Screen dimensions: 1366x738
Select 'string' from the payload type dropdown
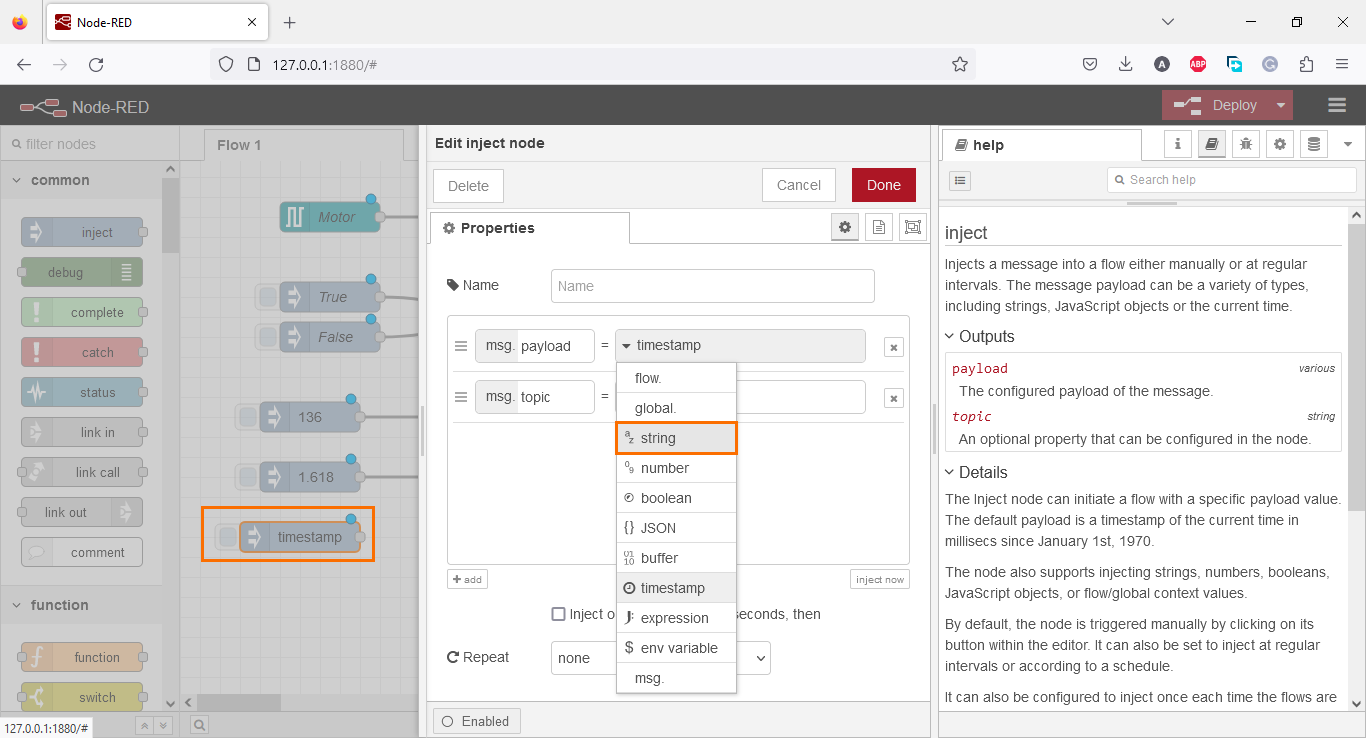pos(676,437)
